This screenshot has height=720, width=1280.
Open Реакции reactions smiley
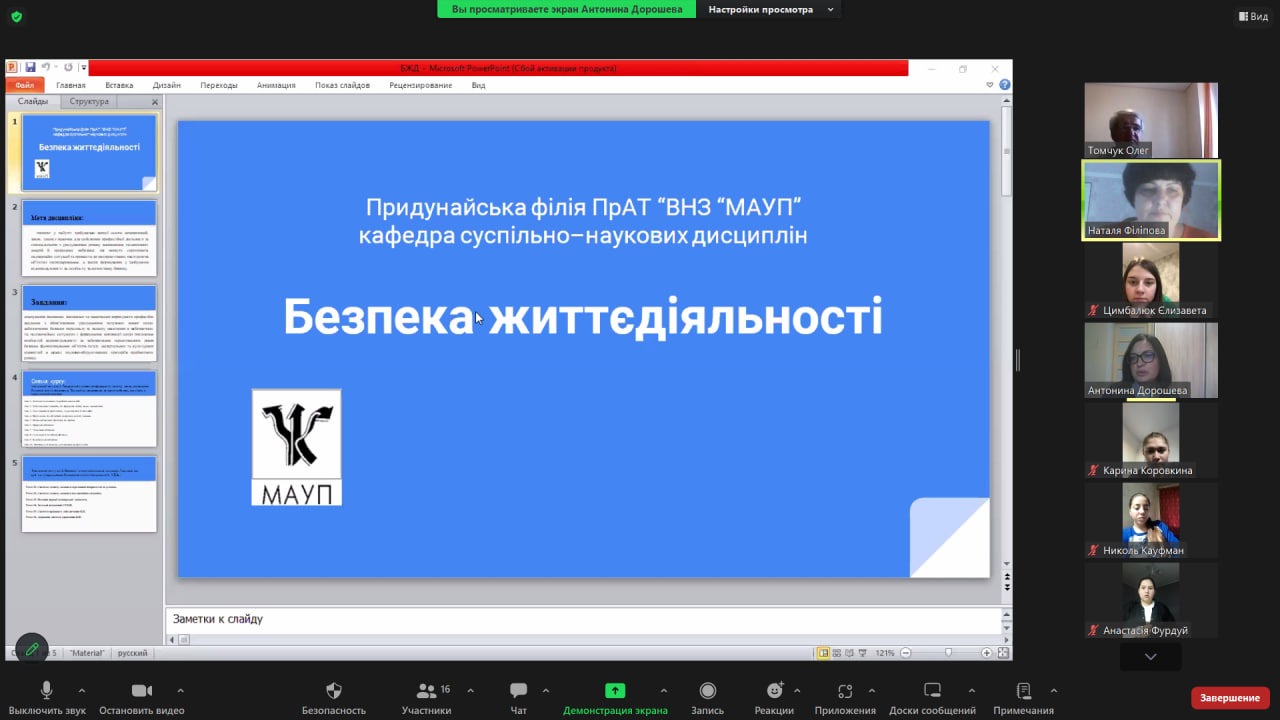click(x=774, y=691)
